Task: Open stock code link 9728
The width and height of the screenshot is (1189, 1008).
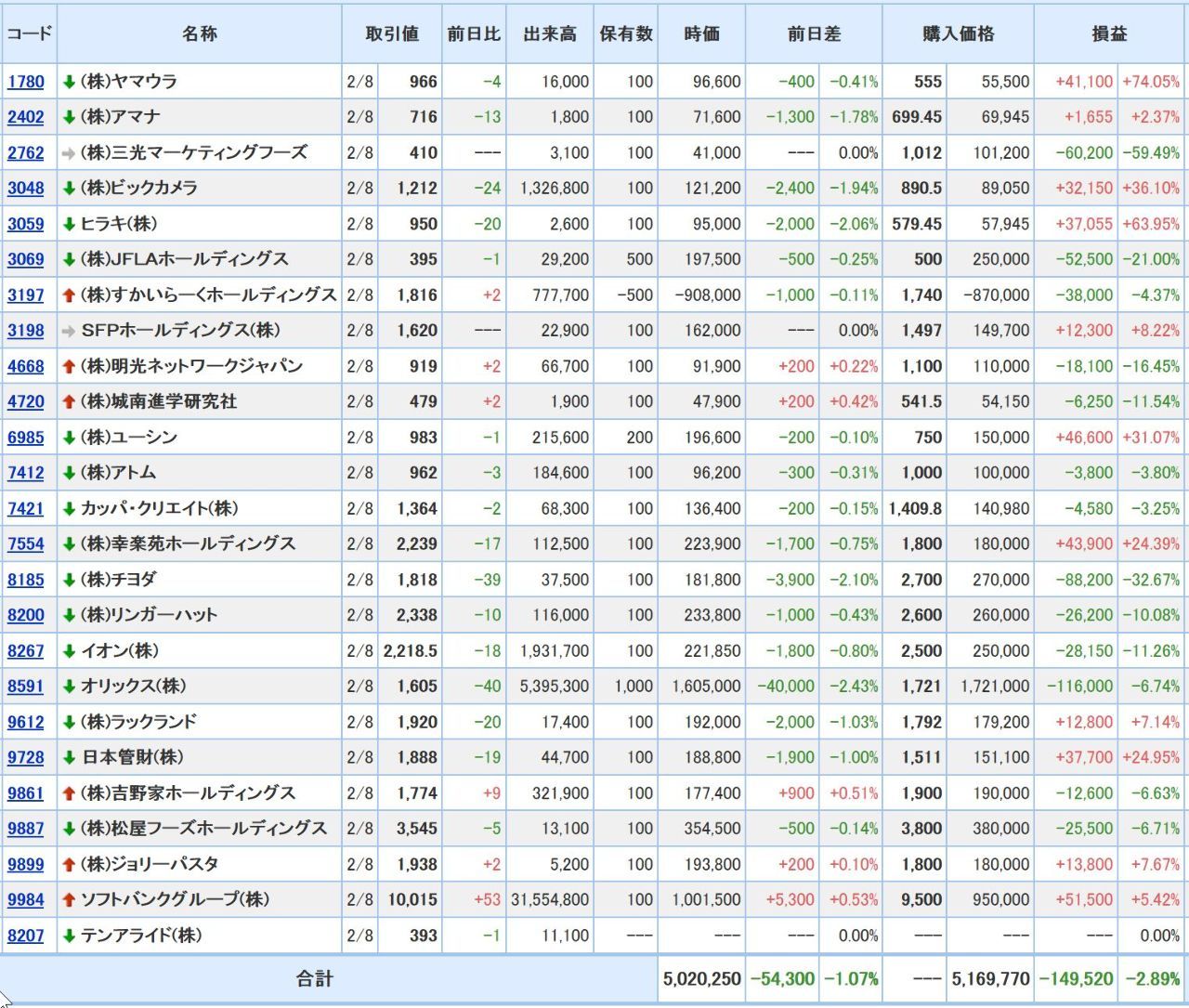Action: point(26,758)
